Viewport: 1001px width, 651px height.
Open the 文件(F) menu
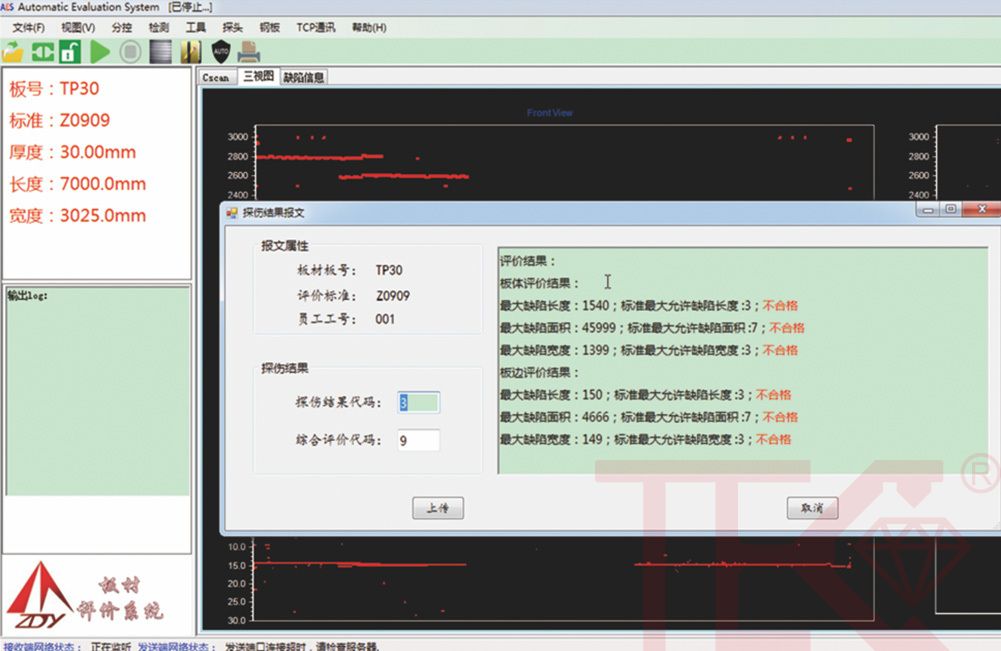pos(29,27)
